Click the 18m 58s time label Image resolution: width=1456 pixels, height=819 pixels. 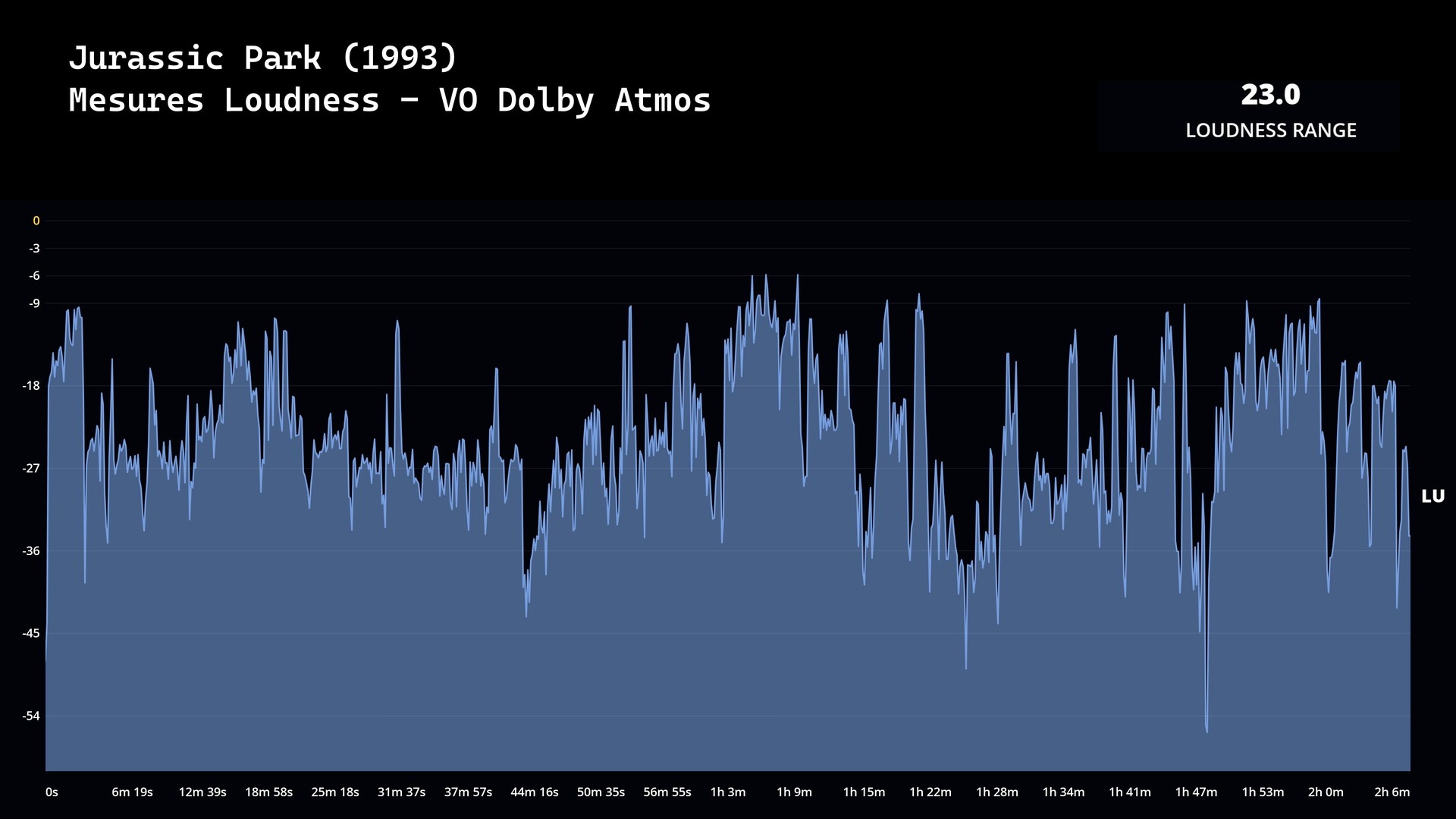(x=268, y=792)
